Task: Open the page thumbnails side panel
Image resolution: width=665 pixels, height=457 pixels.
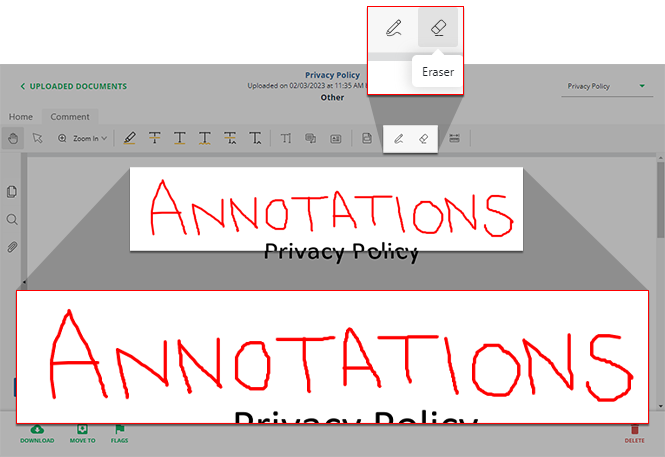Action: [12, 192]
